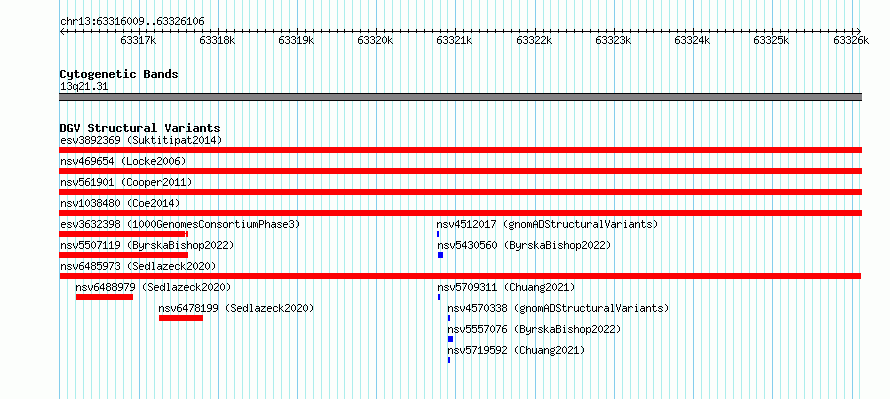
Task: Select the red bar under nsv1038480
Action: 460,213
